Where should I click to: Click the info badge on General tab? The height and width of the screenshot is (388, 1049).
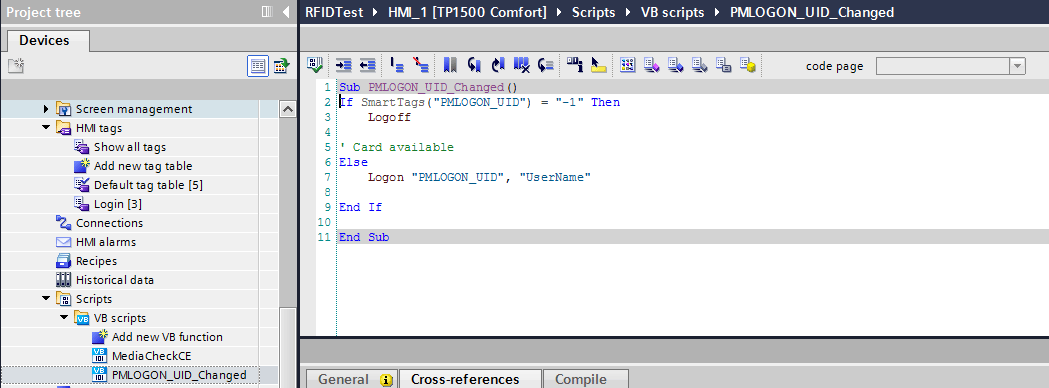pos(386,380)
